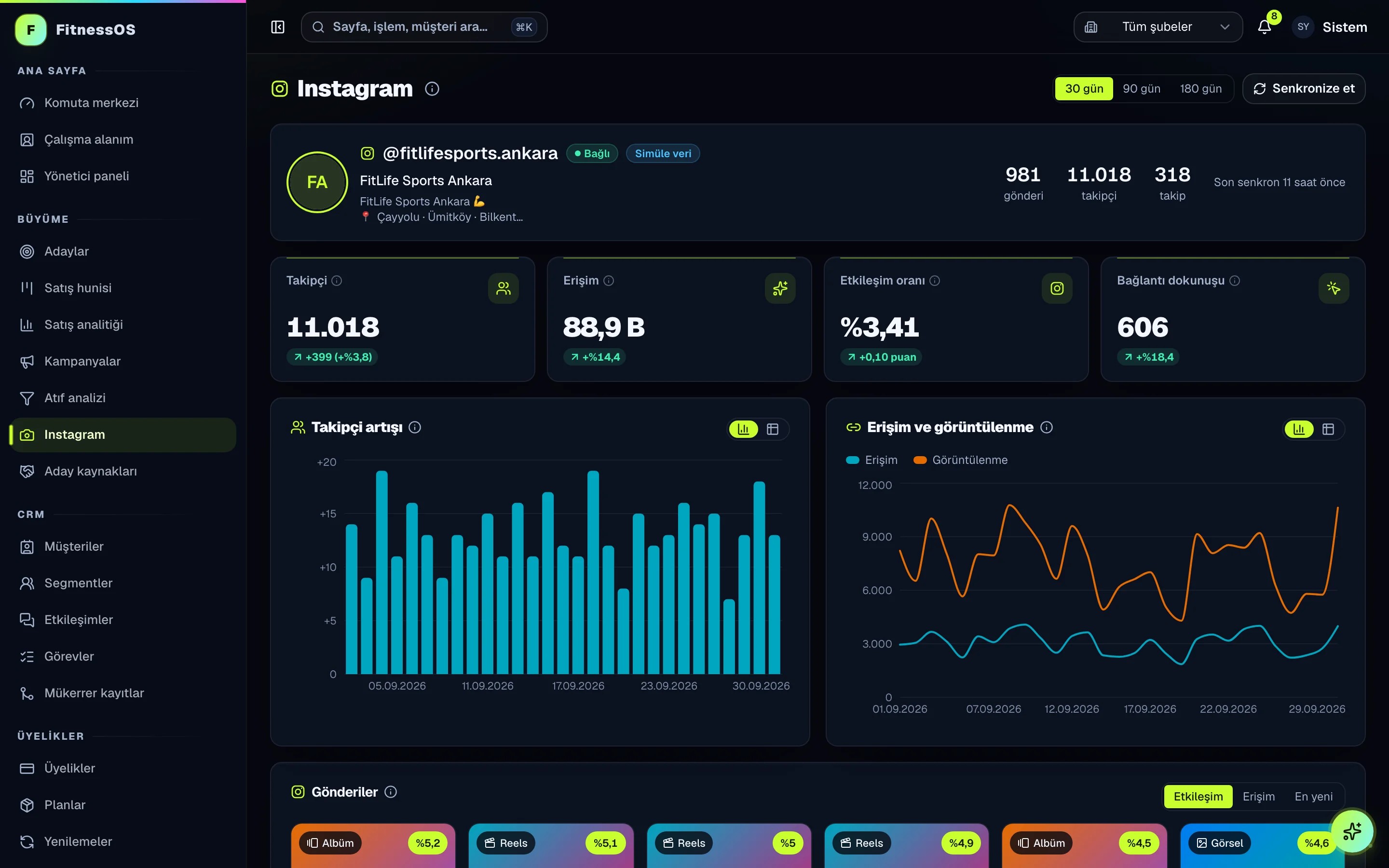Click the info icon beside Erişim ve görüntülenme
Screen dimensions: 1389x868
point(1047,428)
